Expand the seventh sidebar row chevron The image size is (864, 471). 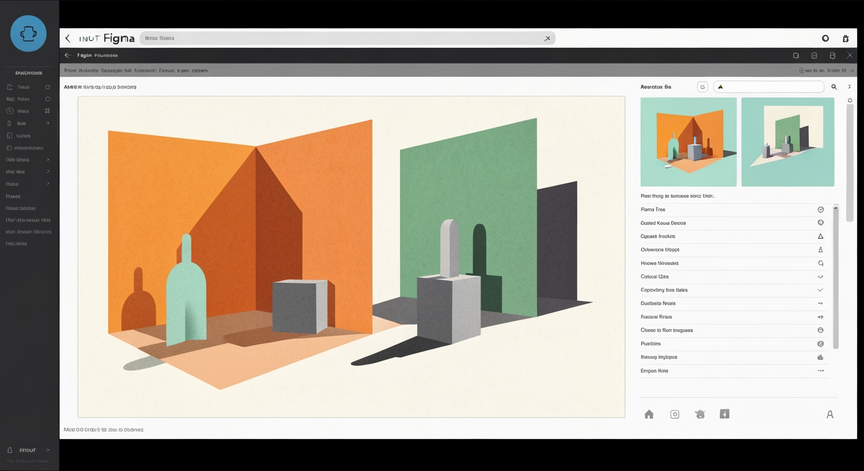pyautogui.click(x=48, y=160)
